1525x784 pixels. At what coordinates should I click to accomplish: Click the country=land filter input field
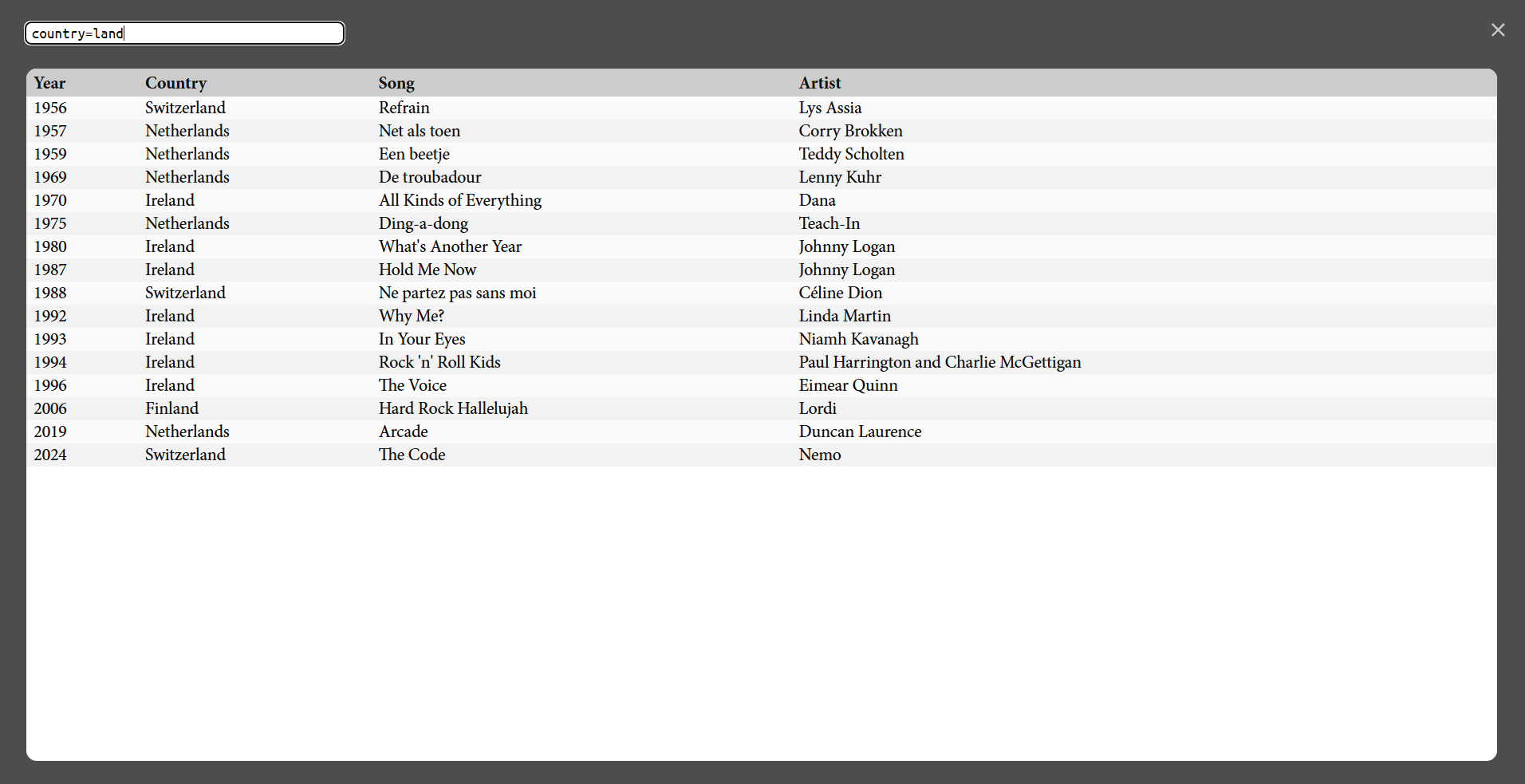[184, 33]
